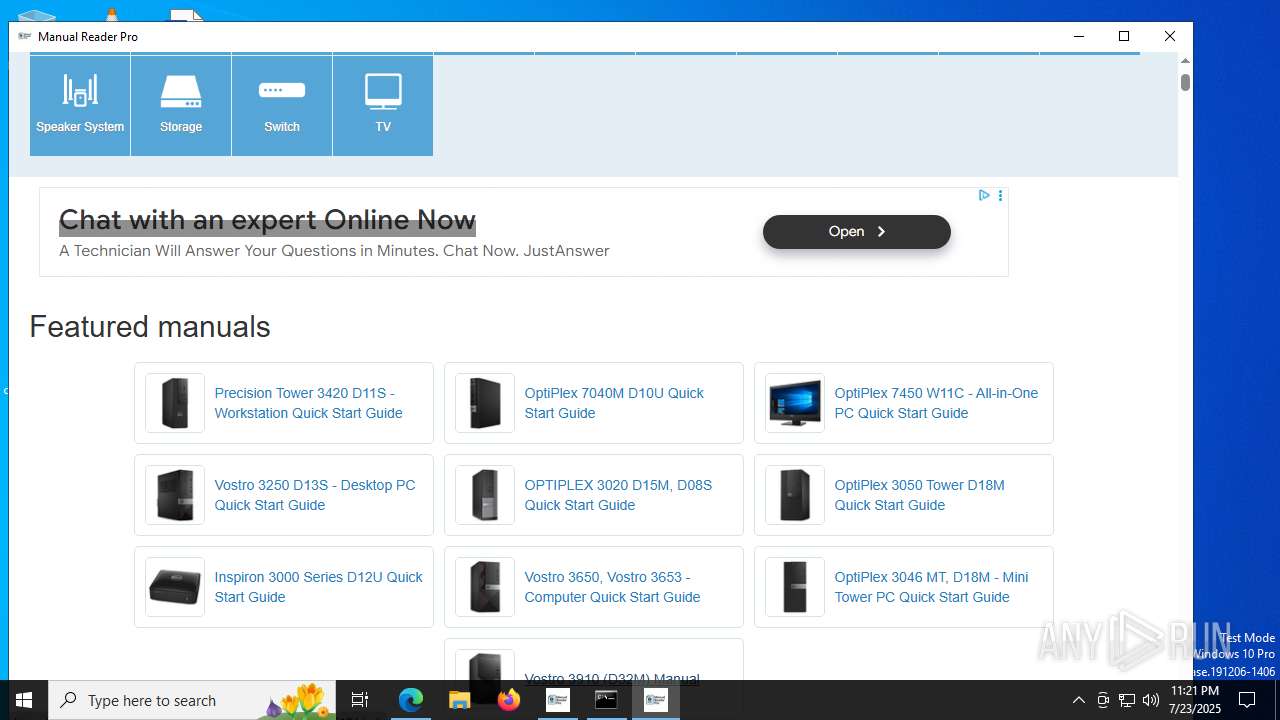Open OptiPlex 7040M D10U Quick Start Guide
This screenshot has width=1280, height=720.
(x=614, y=403)
